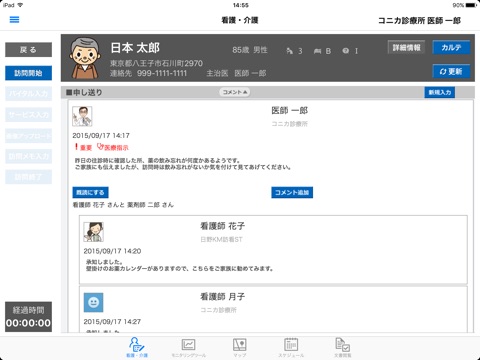The width and height of the screenshot is (480, 360).
Task: Tap the 85歳 男性 age label
Action: [x=250, y=50]
